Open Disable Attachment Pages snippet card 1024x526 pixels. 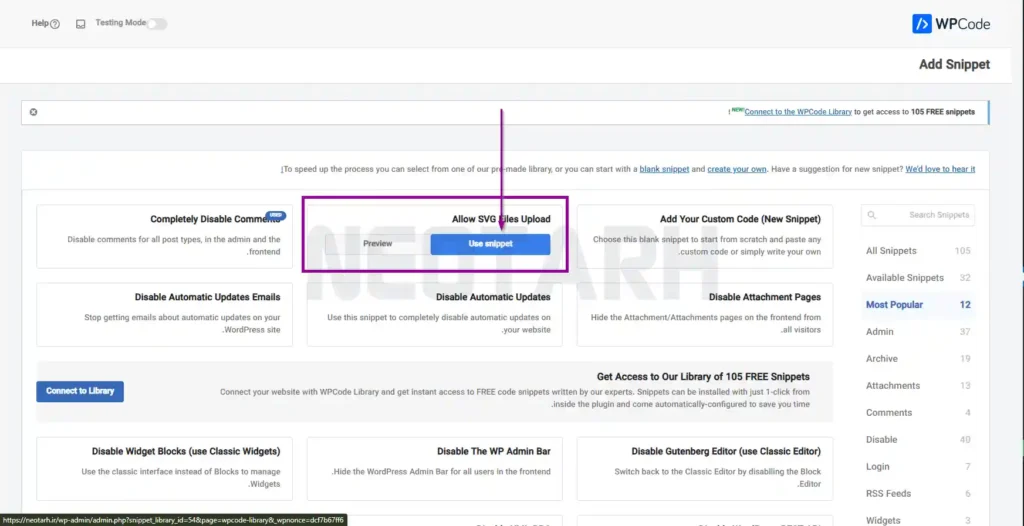click(x=705, y=314)
